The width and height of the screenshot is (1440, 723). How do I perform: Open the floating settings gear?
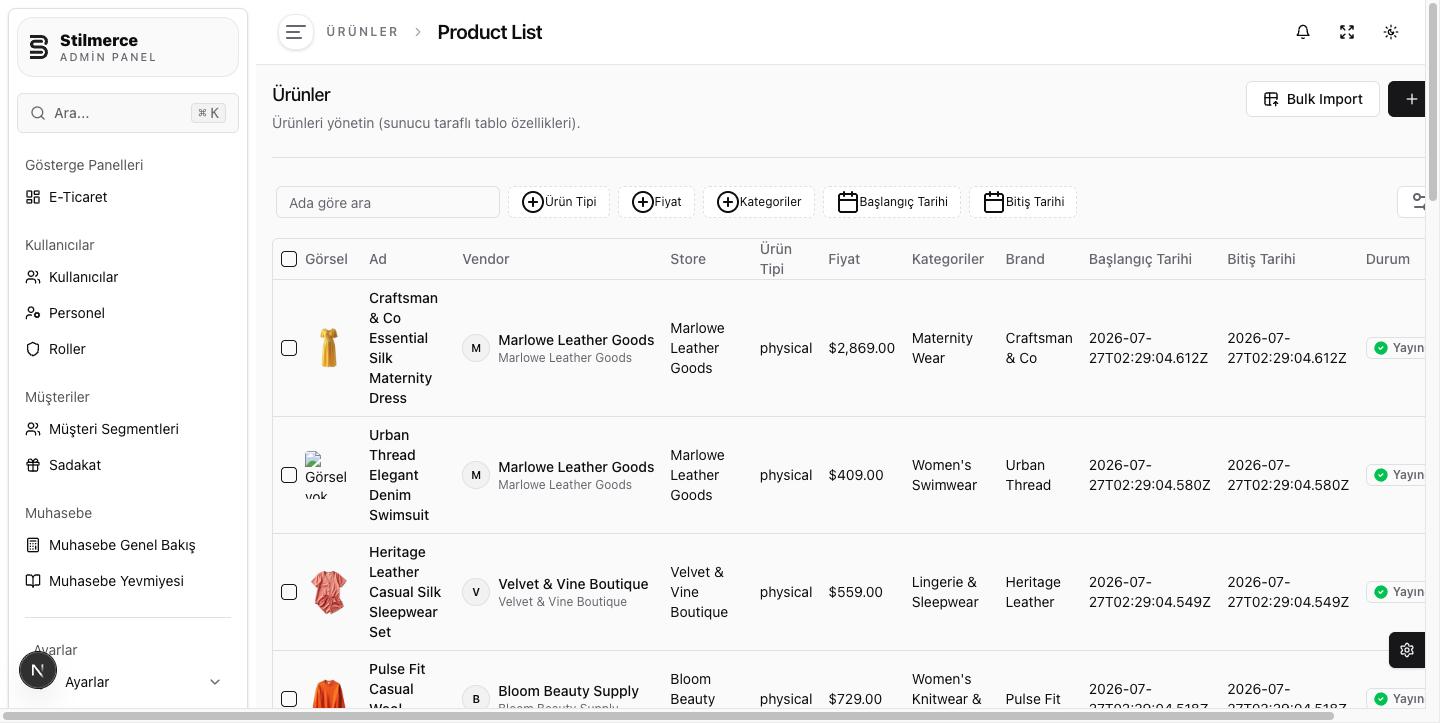point(1407,650)
